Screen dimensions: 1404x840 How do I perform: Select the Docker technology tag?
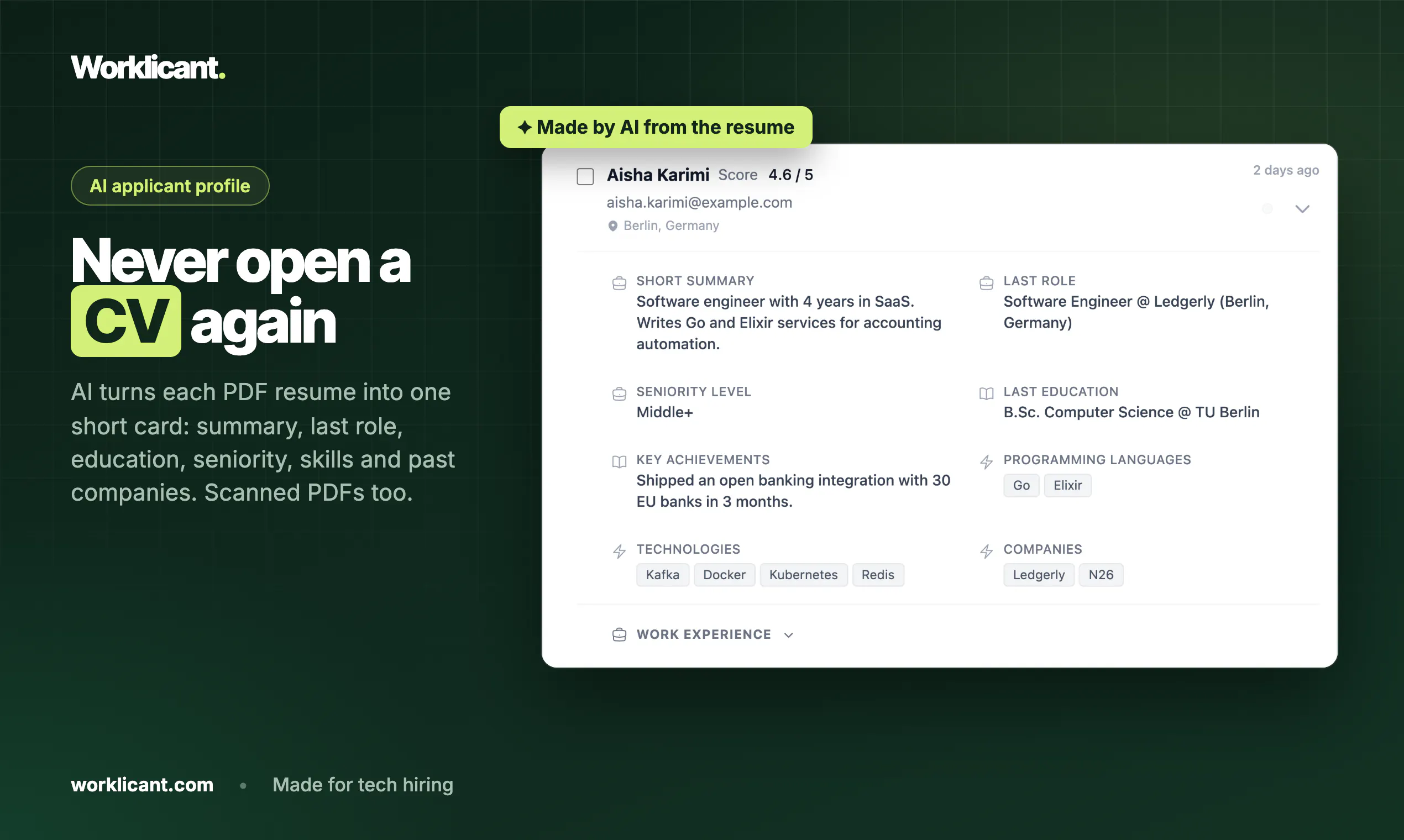click(724, 575)
